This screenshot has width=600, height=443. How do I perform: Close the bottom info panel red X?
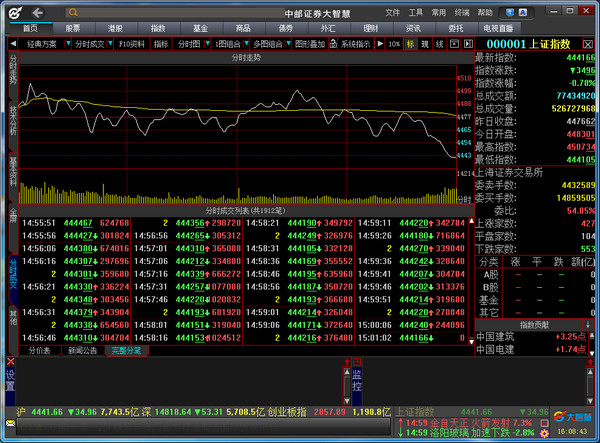coord(10,362)
